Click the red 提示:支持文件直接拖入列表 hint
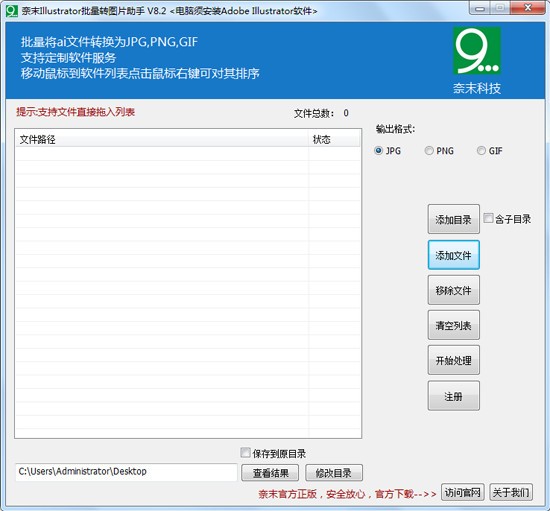The image size is (550, 511). point(75,112)
